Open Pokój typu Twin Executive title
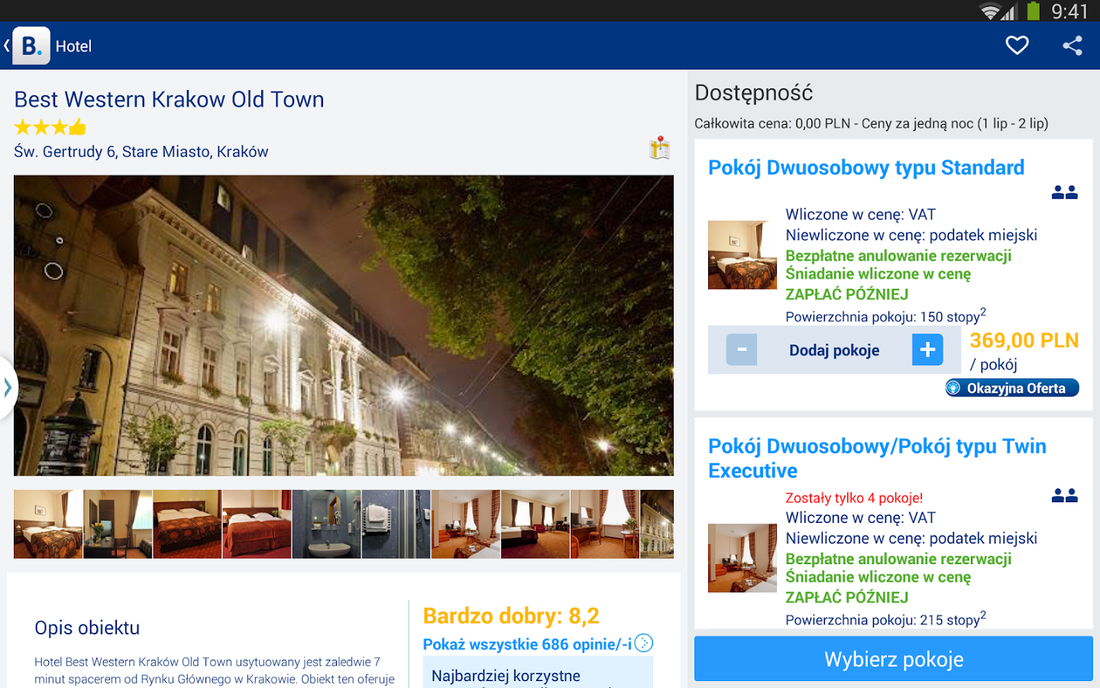1100x688 pixels. [877, 458]
